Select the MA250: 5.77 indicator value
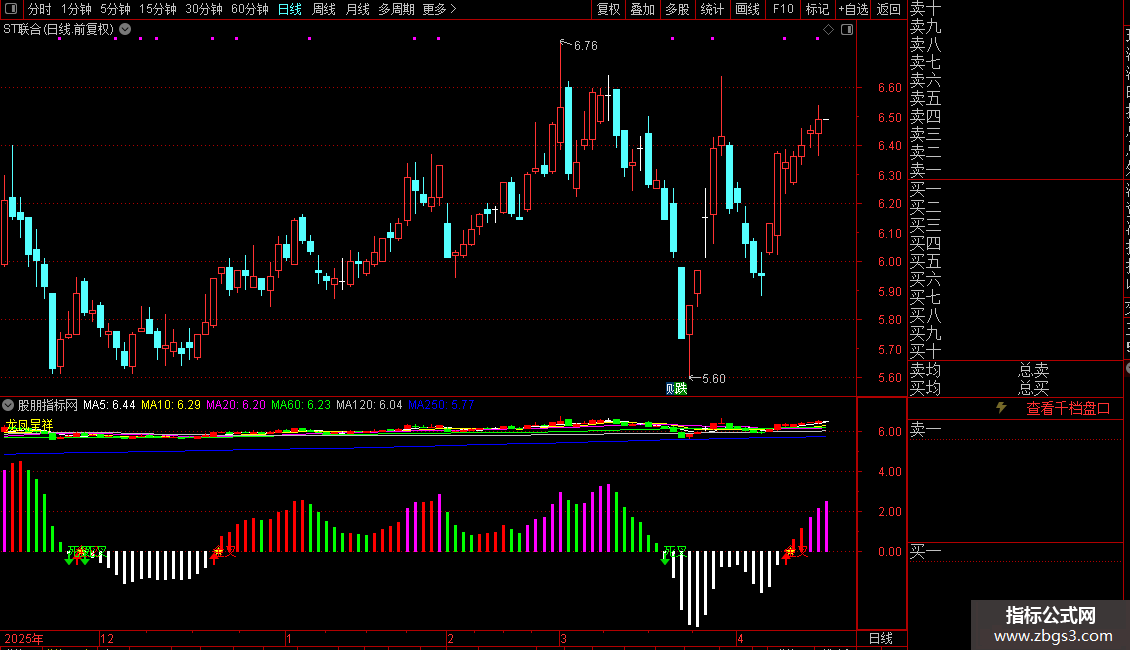This screenshot has width=1130, height=650. 441,405
